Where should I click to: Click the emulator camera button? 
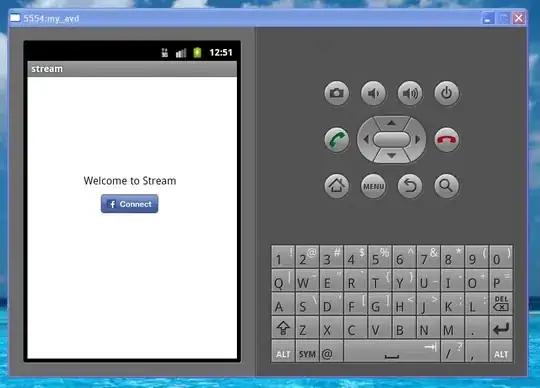(336, 93)
